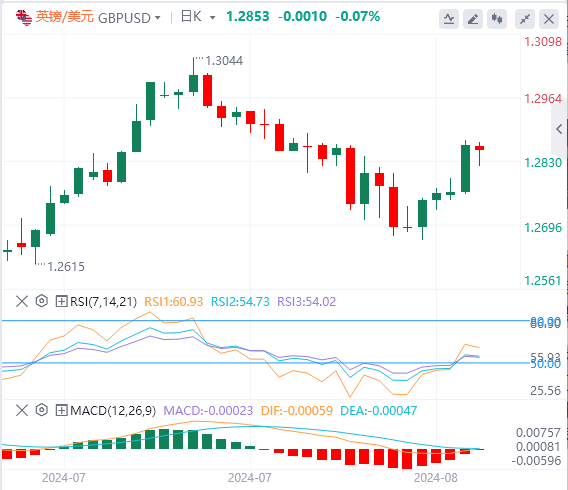Screen dimensions: 568x490
Task: Remove the RSI indicator panel
Action: point(22,301)
